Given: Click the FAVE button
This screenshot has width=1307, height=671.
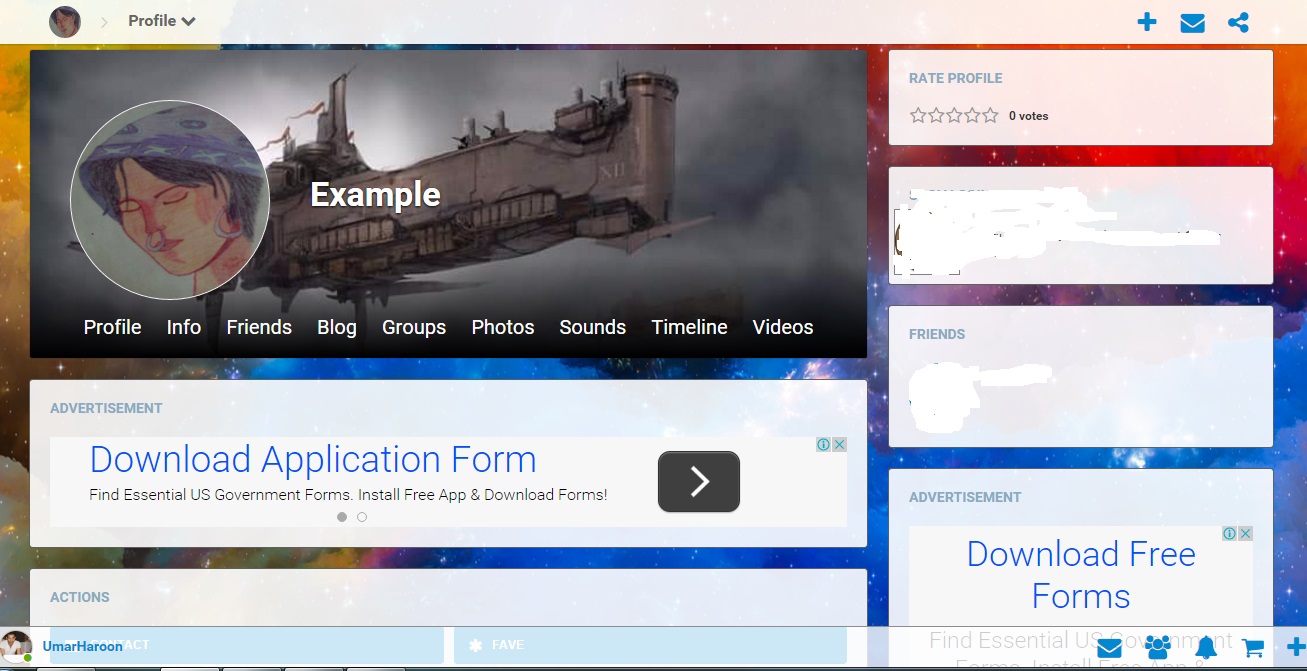Looking at the screenshot, I should [x=650, y=645].
